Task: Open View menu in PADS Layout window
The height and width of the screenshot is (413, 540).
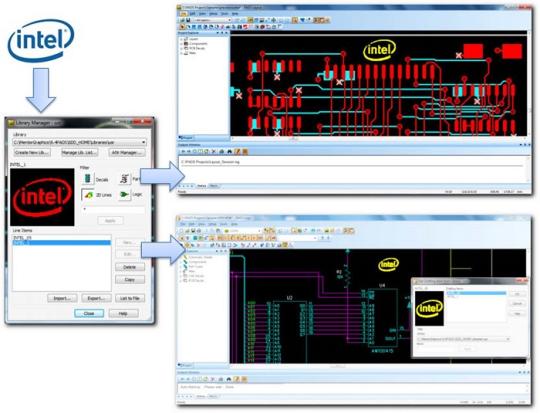Action: click(202, 14)
